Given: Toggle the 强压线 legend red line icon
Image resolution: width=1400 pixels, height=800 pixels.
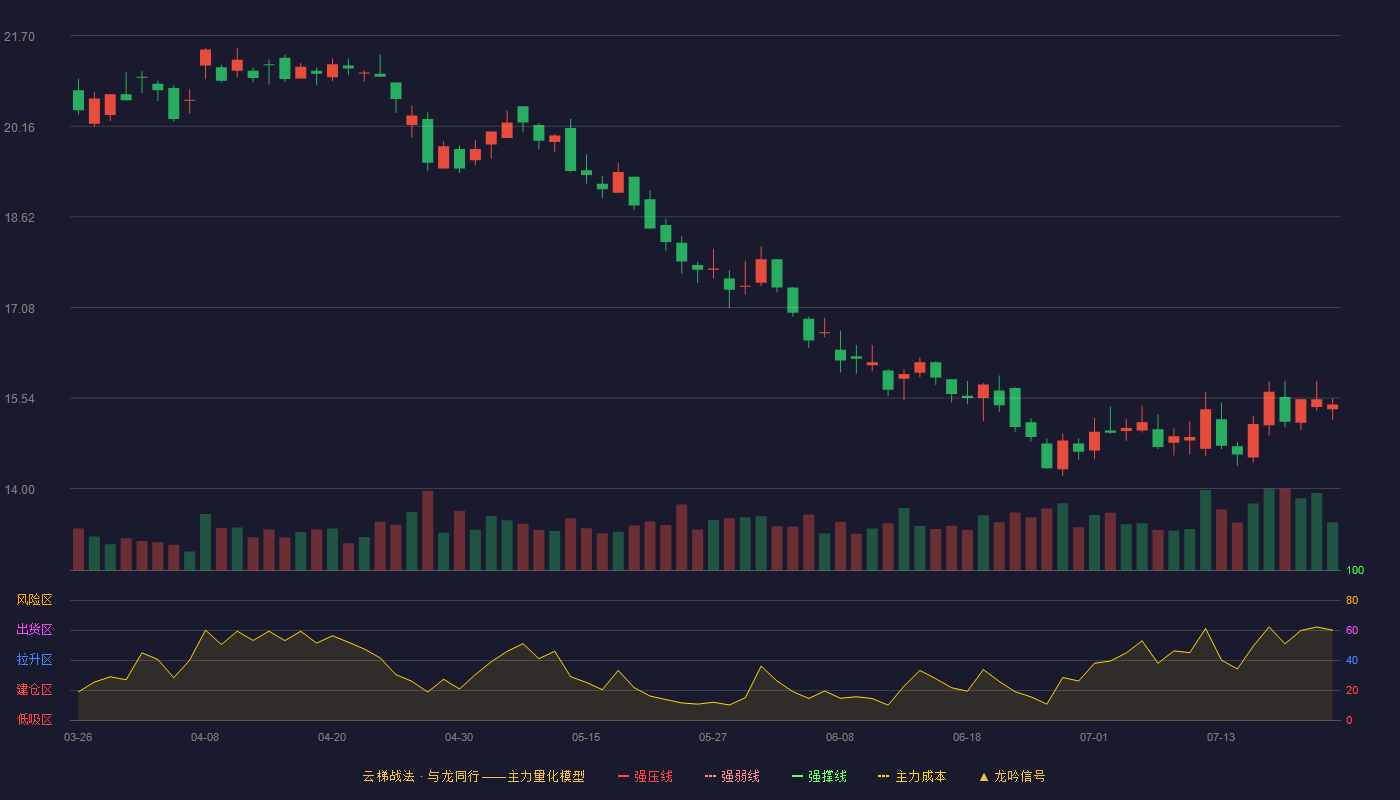Looking at the screenshot, I should click(623, 776).
